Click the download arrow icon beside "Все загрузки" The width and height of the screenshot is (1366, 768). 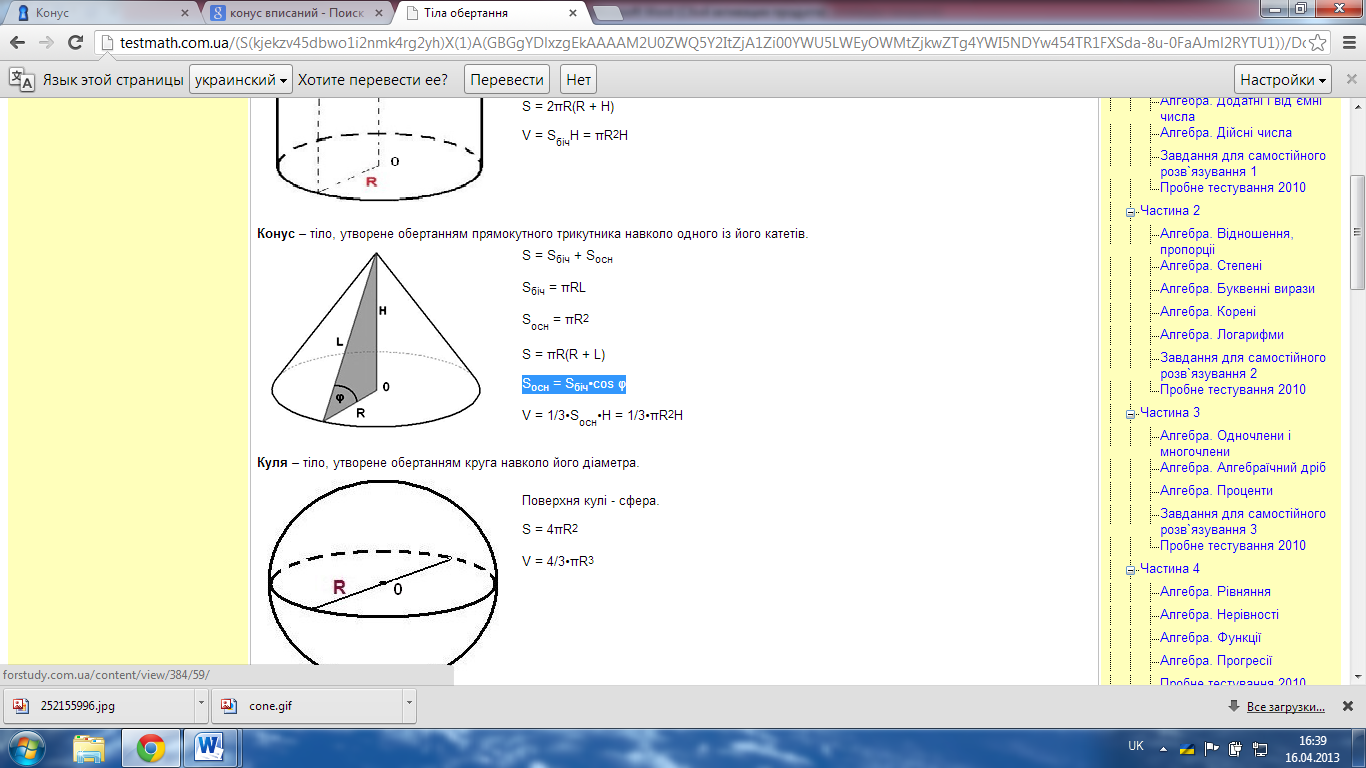[x=1234, y=706]
